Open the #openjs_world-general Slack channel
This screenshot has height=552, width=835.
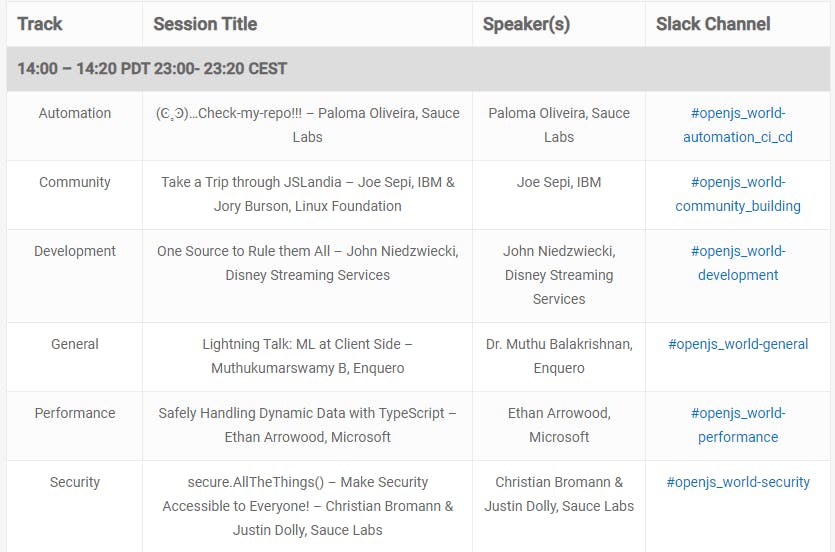738,344
